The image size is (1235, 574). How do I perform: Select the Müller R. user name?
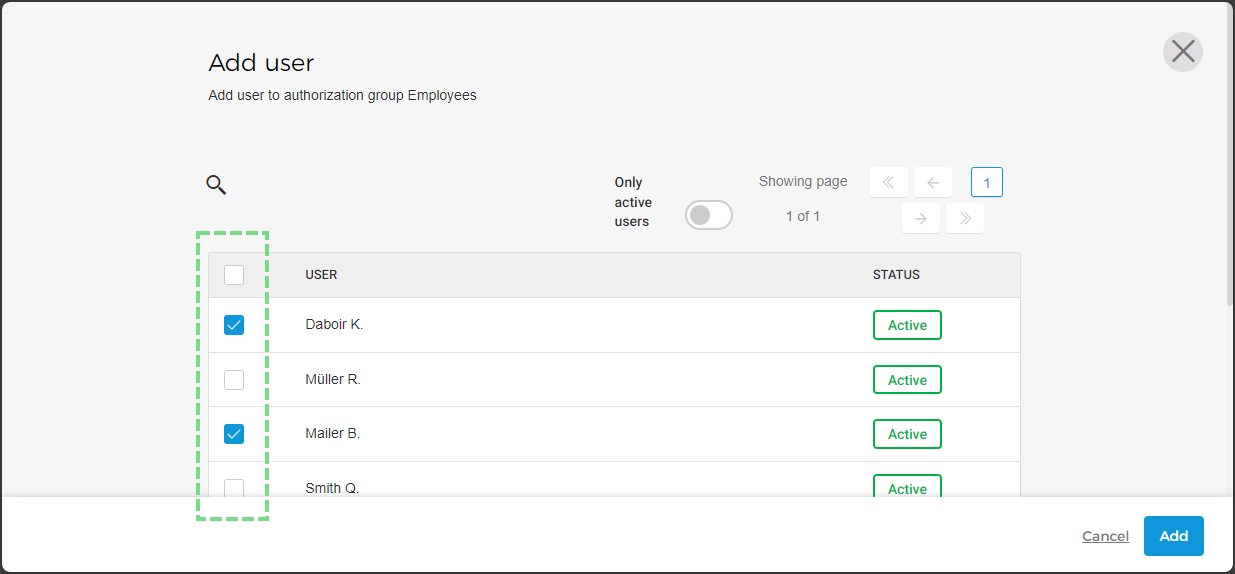333,380
